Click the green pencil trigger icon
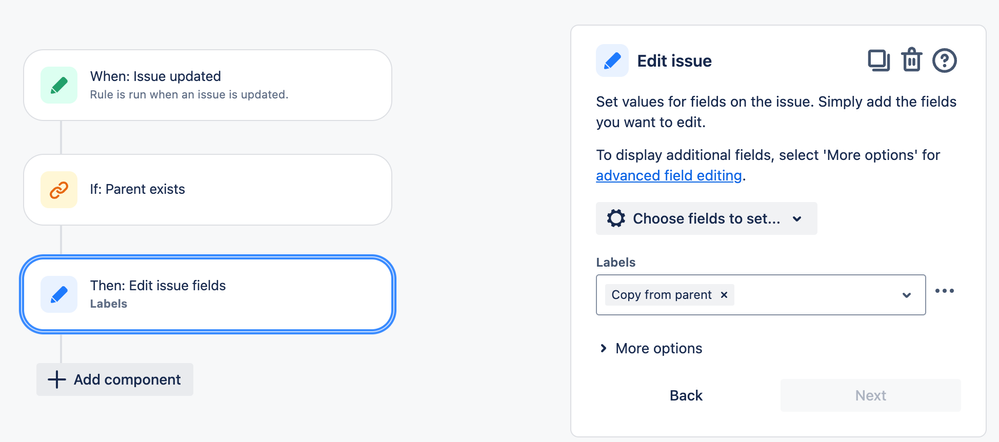999x442 pixels. tap(58, 85)
